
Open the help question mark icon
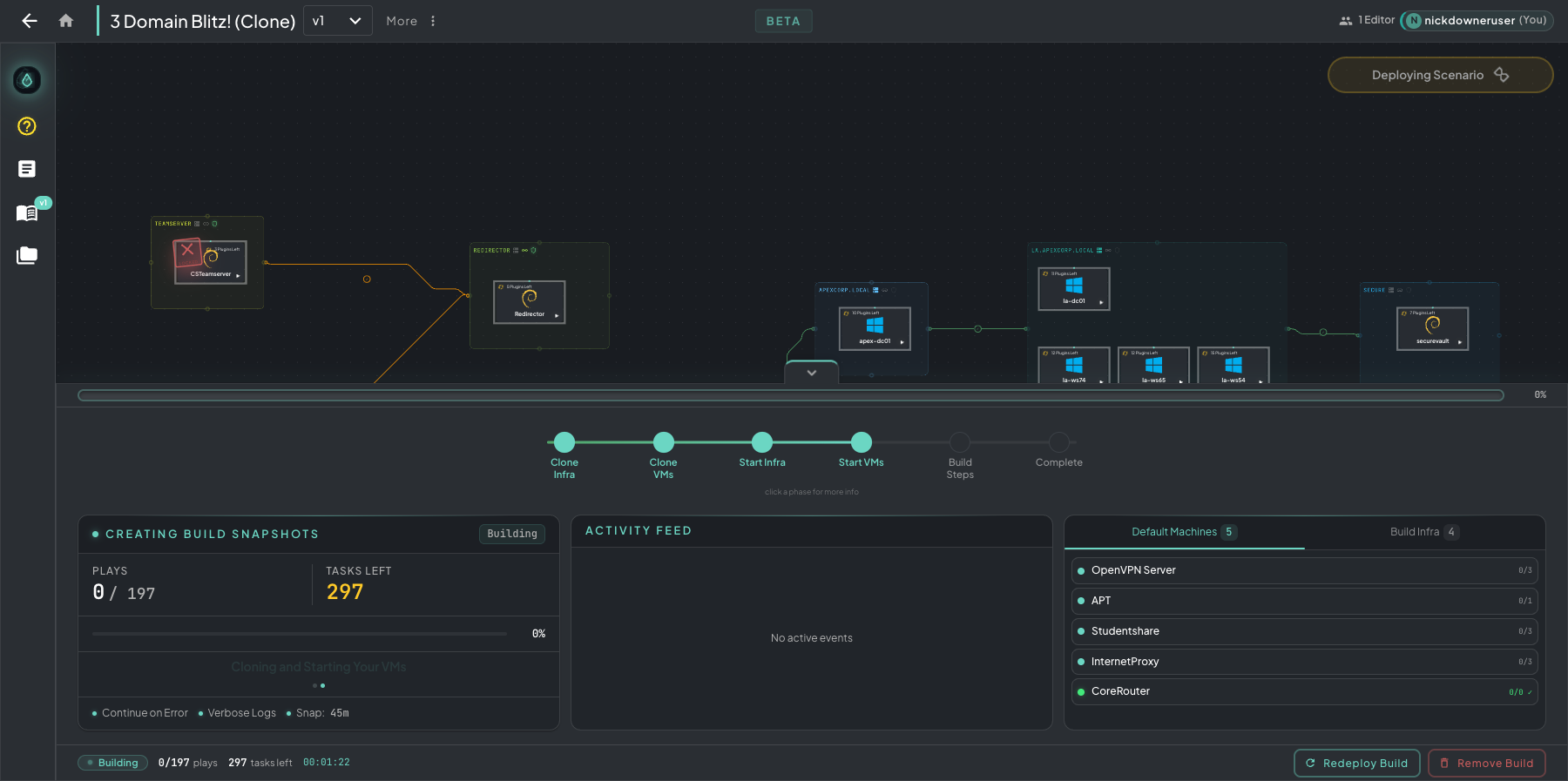pyautogui.click(x=27, y=126)
